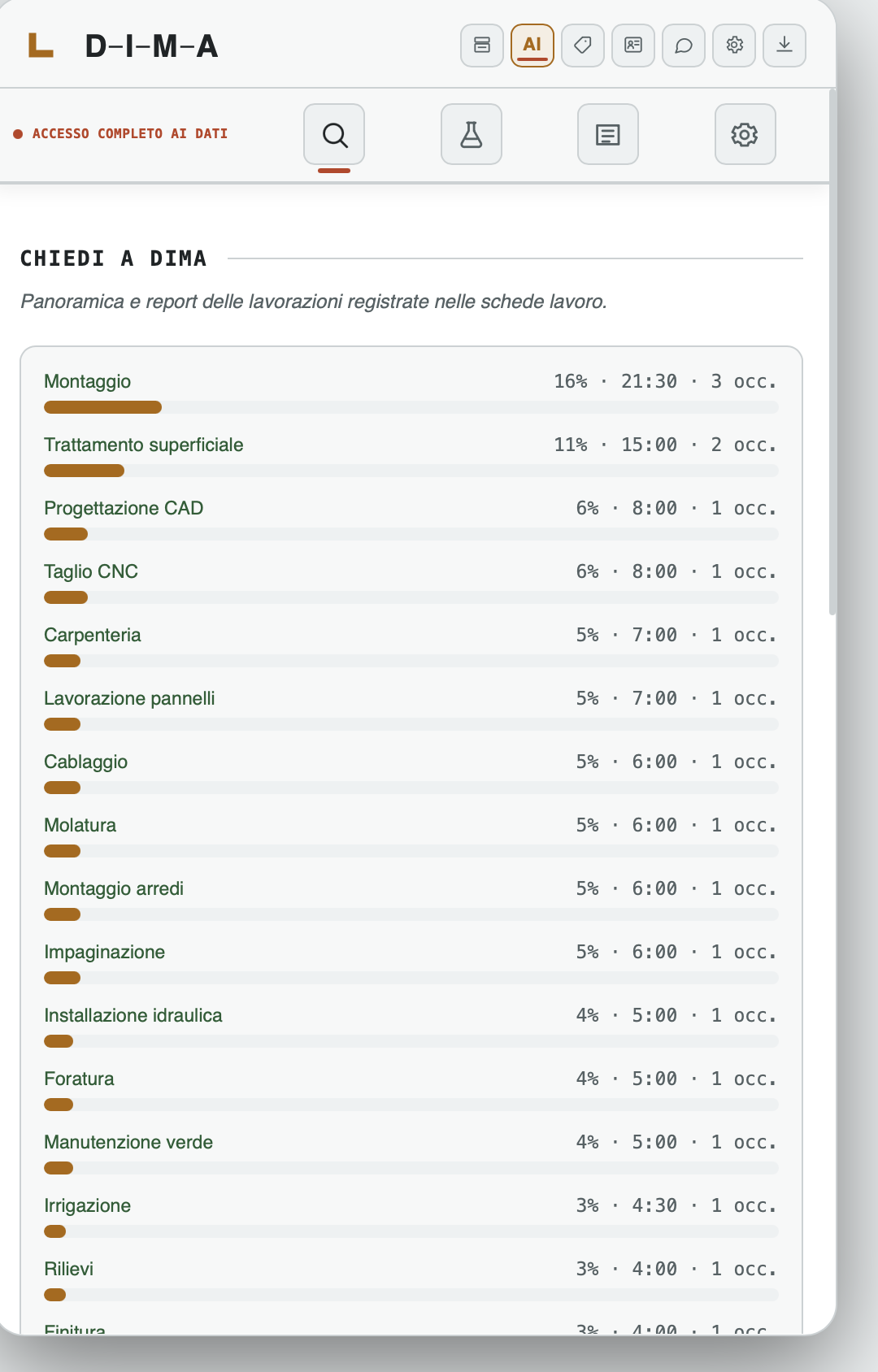
Task: Open the stacked list icon in header
Action: 482,46
